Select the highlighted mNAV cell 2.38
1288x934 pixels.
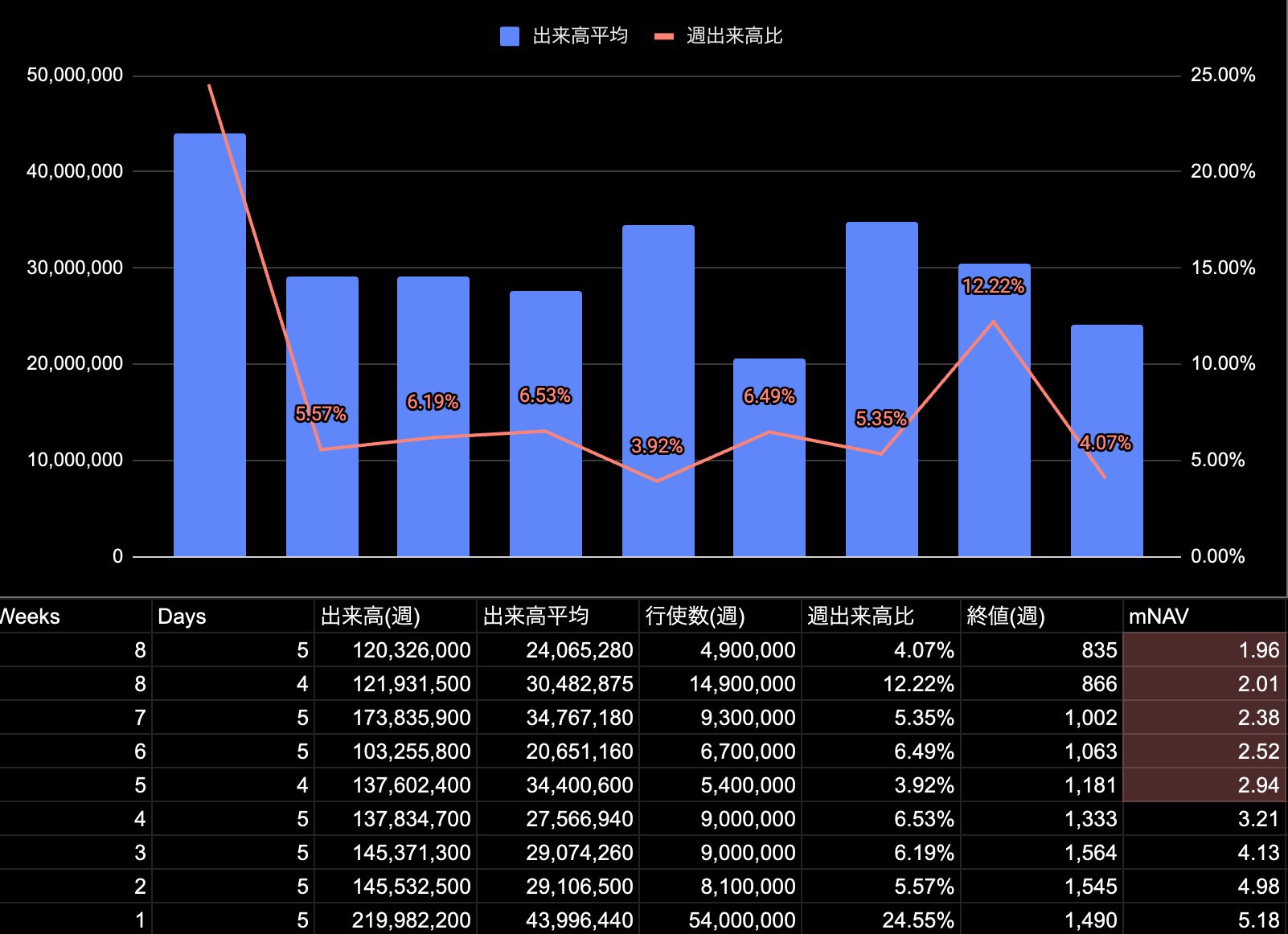click(x=1204, y=718)
